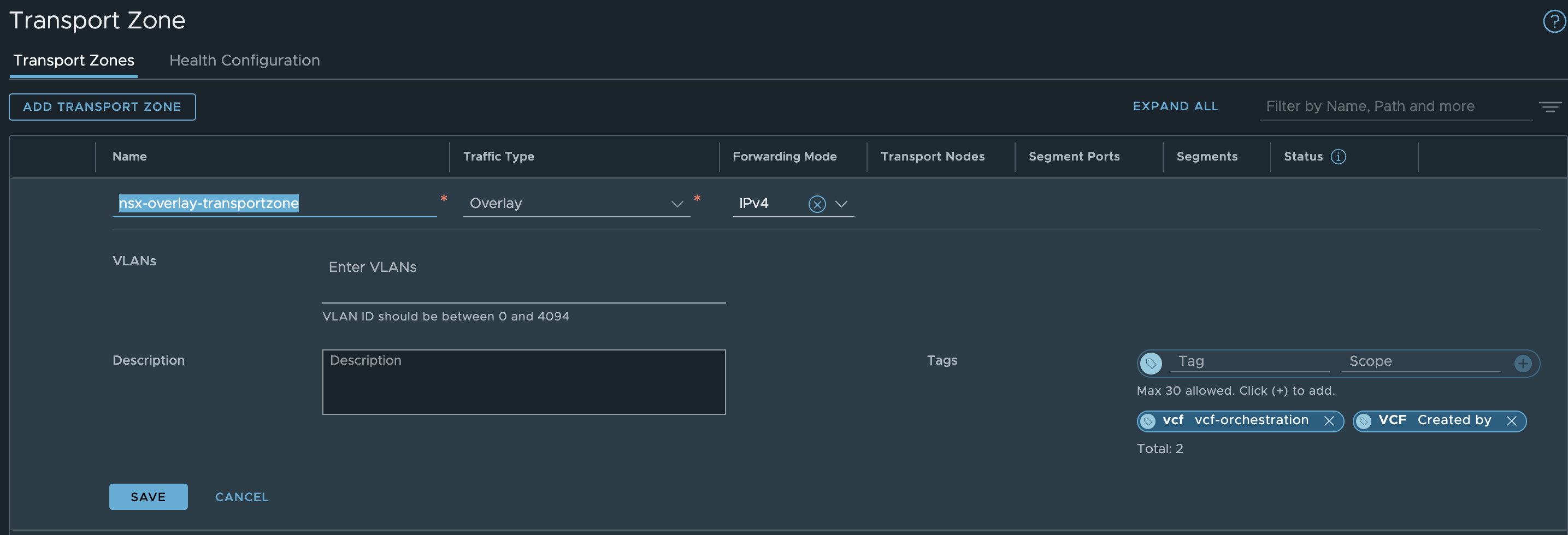Image resolution: width=1568 pixels, height=535 pixels.
Task: Click Expand All link
Action: (1175, 106)
